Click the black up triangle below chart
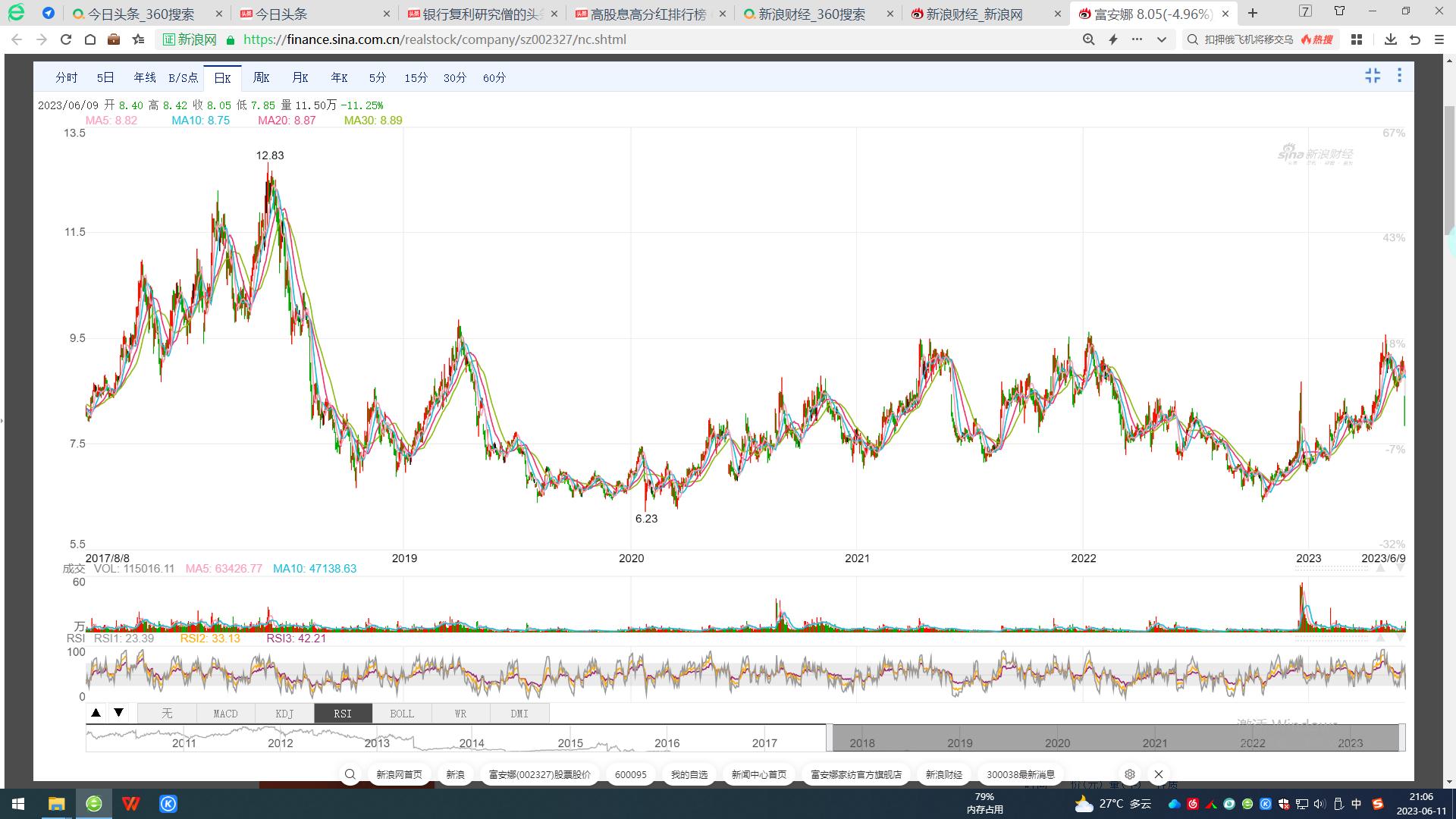The image size is (1456, 819). pyautogui.click(x=96, y=713)
